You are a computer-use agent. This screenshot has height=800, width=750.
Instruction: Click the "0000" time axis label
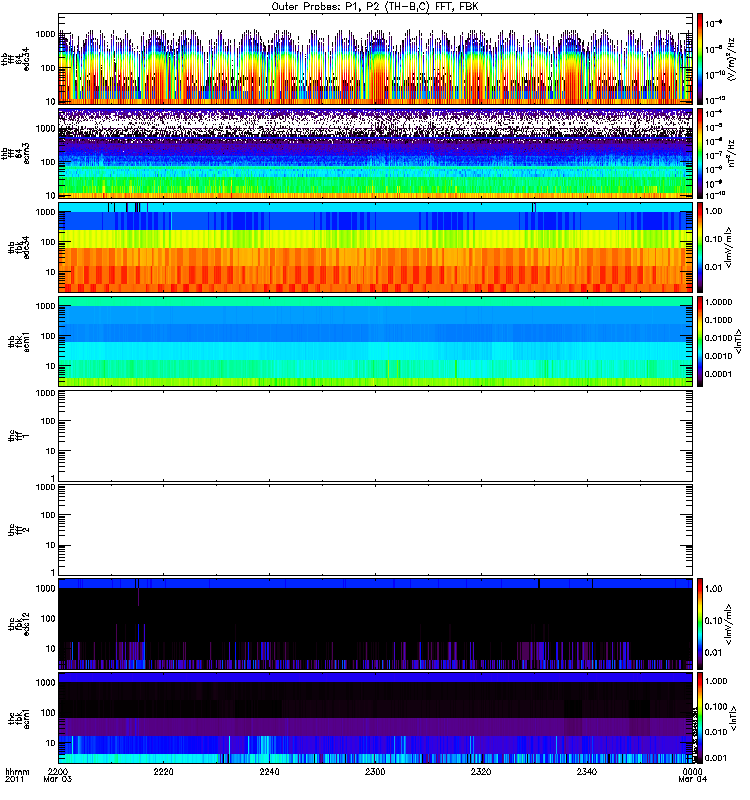pyautogui.click(x=692, y=771)
